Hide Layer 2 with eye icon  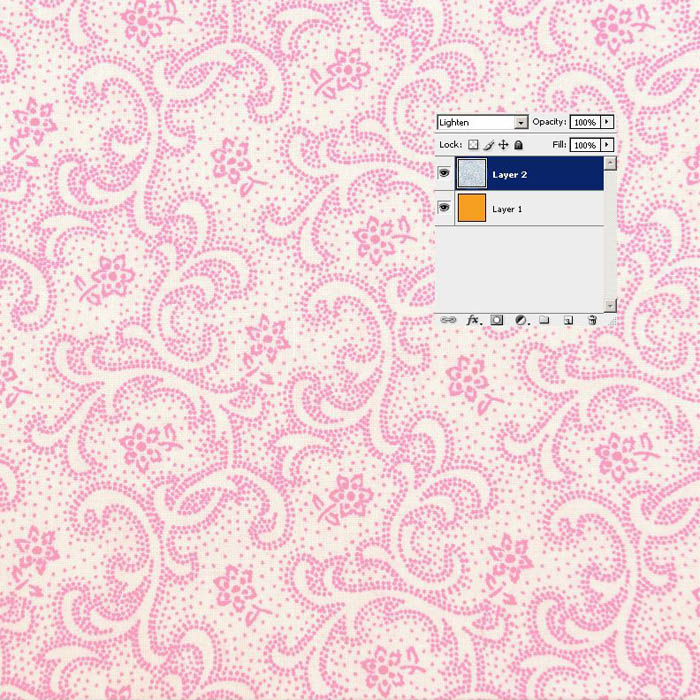coord(444,173)
